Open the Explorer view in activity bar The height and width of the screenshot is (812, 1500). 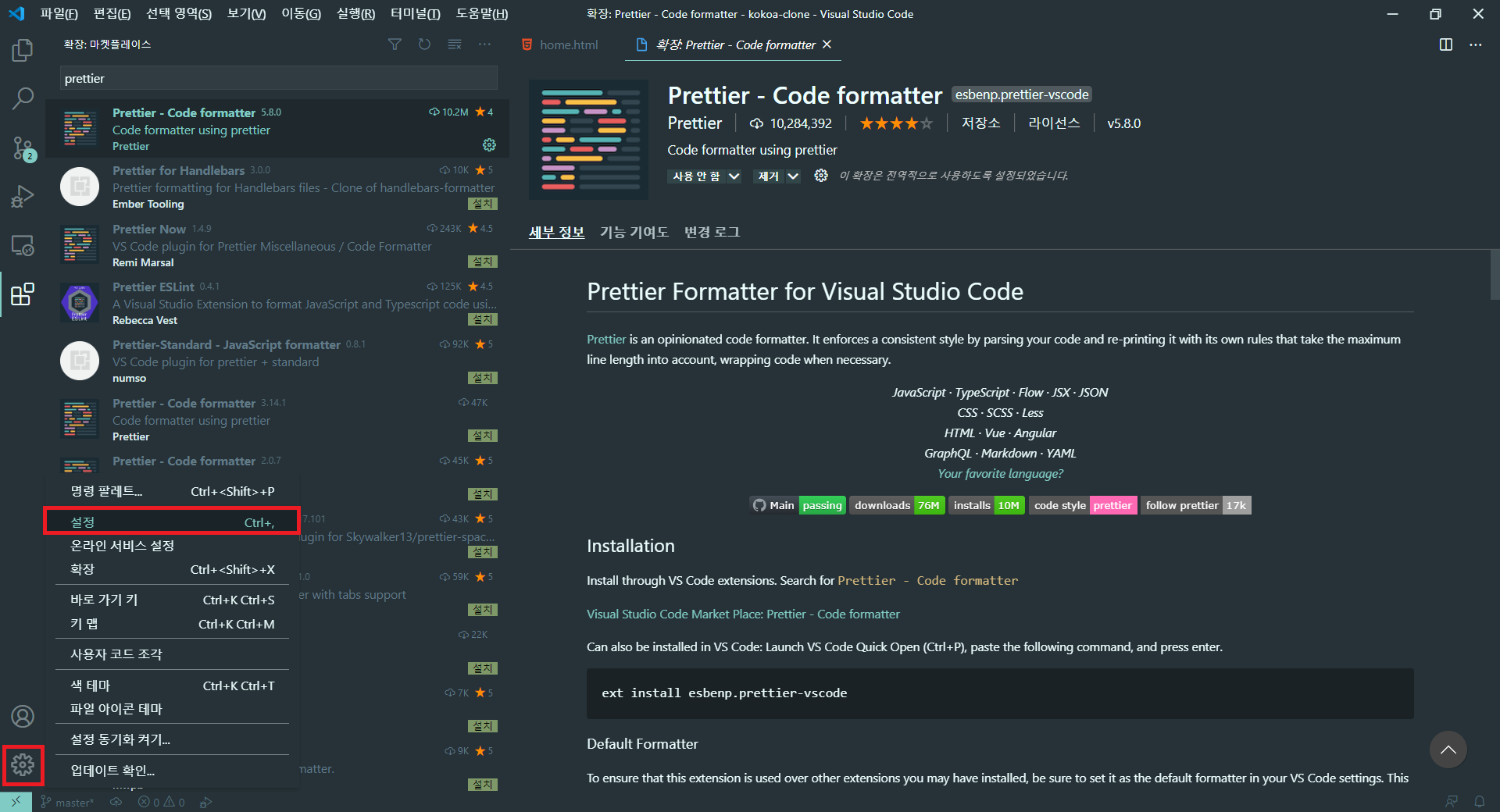point(23,51)
